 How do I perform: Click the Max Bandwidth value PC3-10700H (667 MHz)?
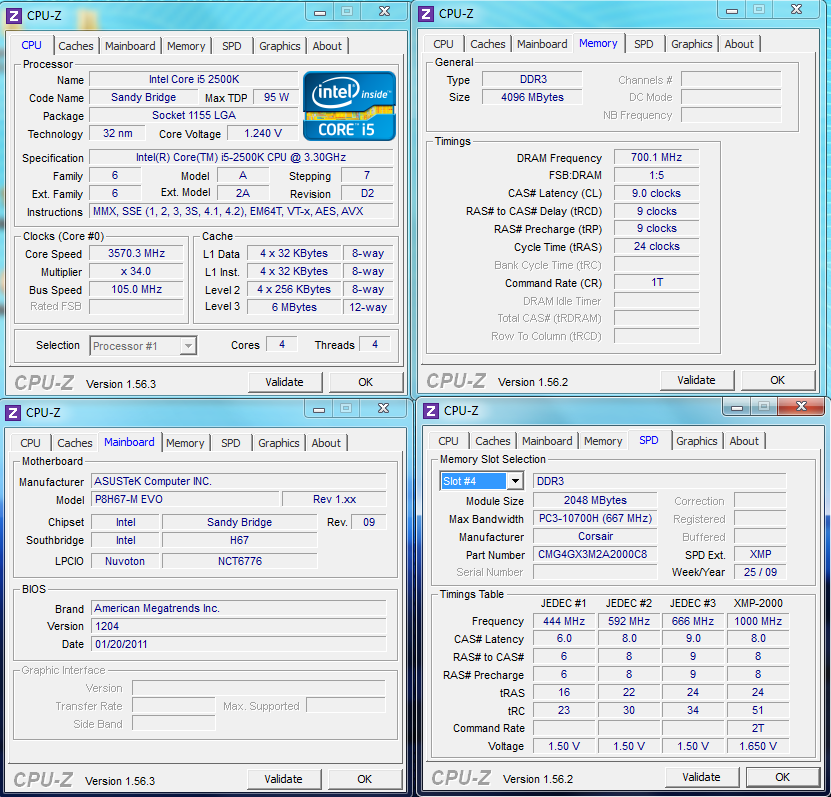click(x=595, y=518)
